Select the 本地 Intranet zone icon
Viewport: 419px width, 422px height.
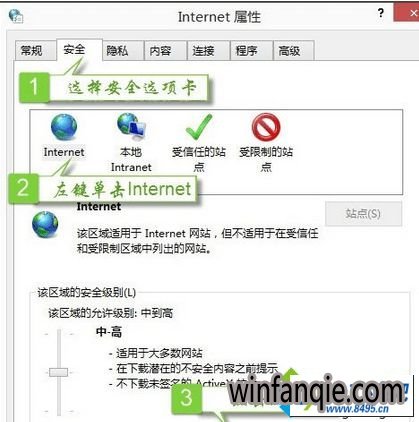[131, 127]
